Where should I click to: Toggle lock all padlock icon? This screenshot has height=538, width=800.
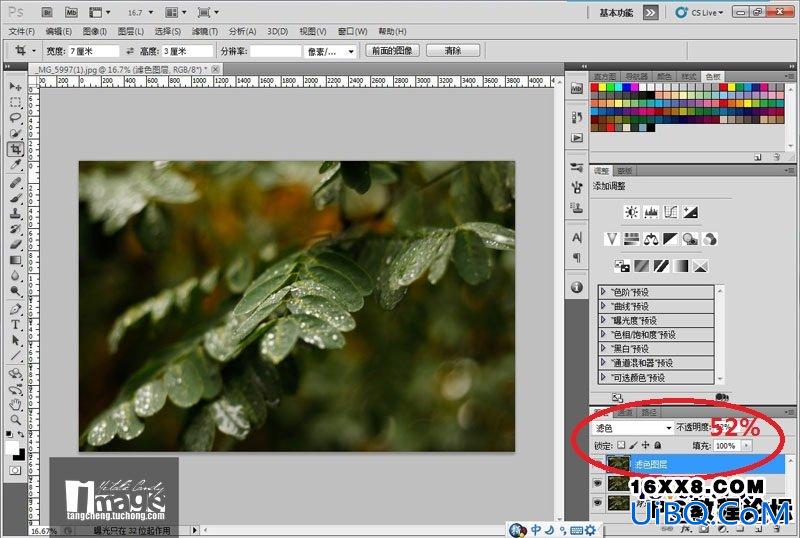(658, 445)
